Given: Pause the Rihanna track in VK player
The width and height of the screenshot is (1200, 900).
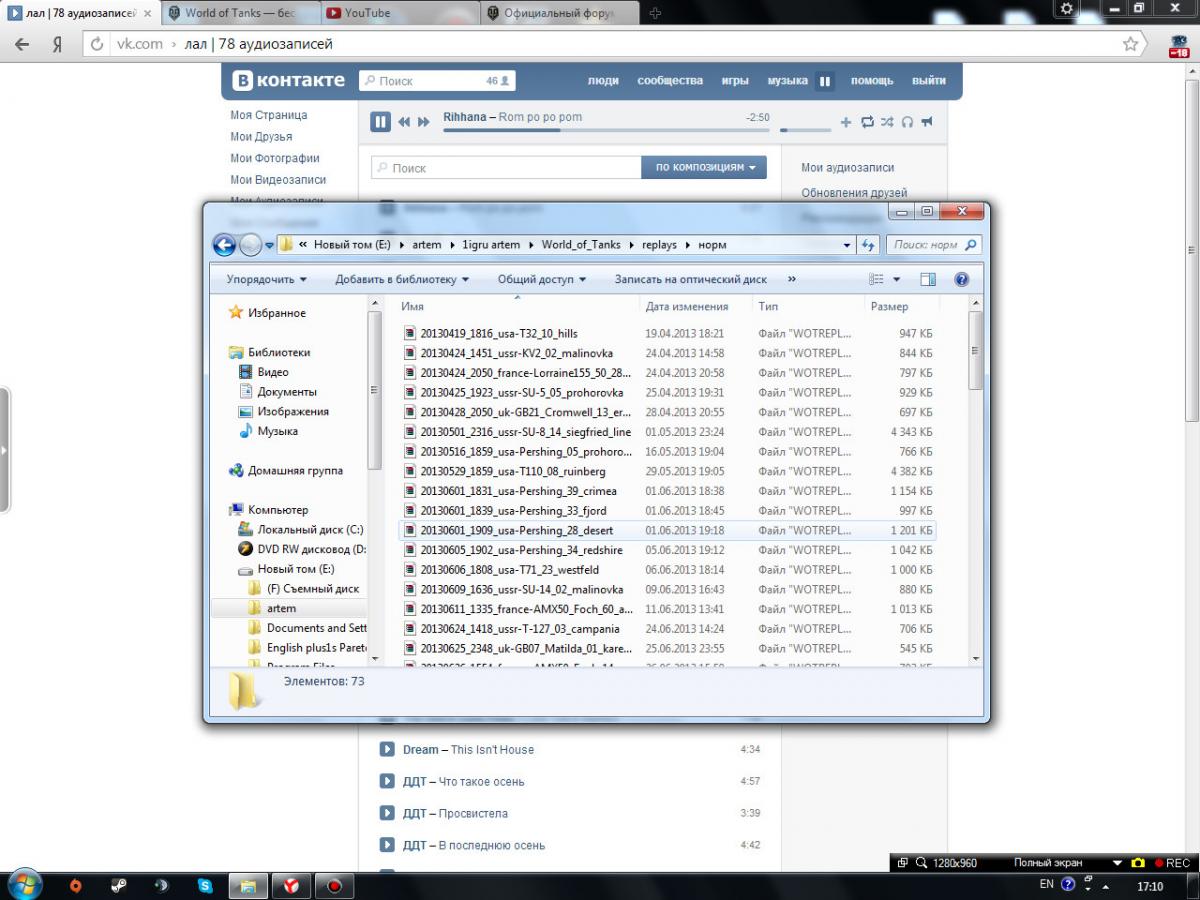Looking at the screenshot, I should pos(380,122).
